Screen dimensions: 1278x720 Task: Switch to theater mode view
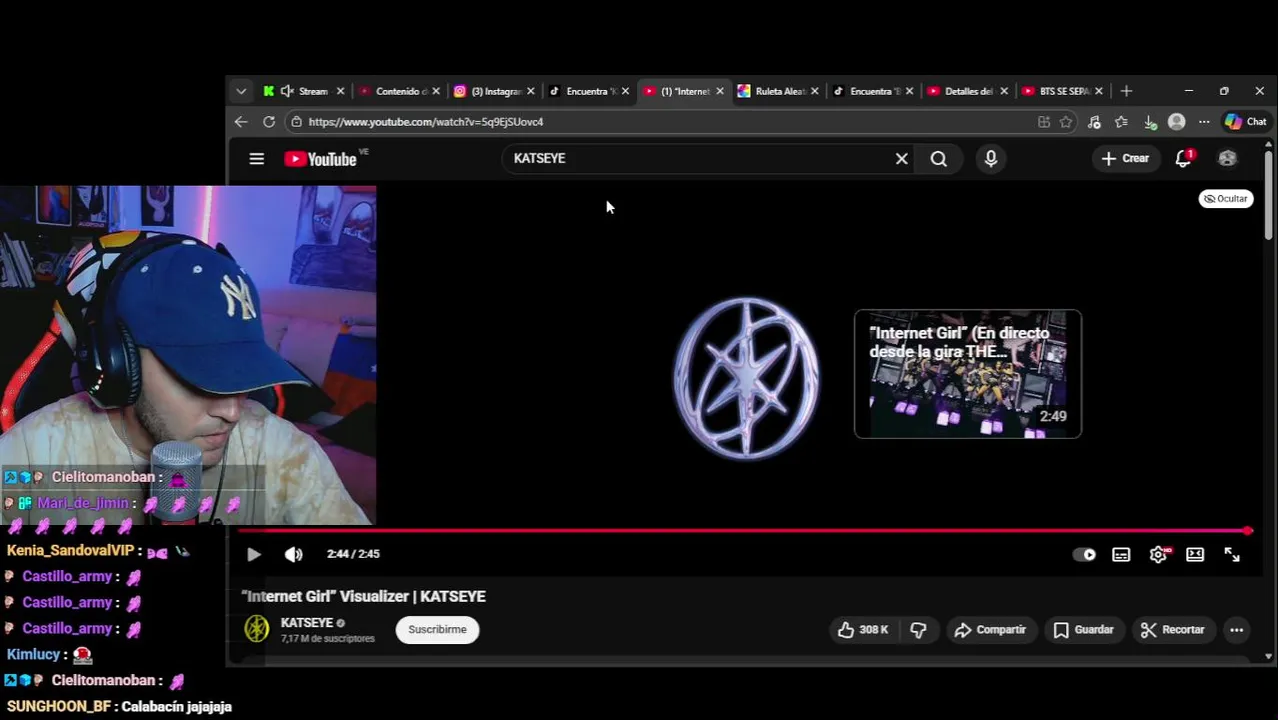[x=1195, y=554]
